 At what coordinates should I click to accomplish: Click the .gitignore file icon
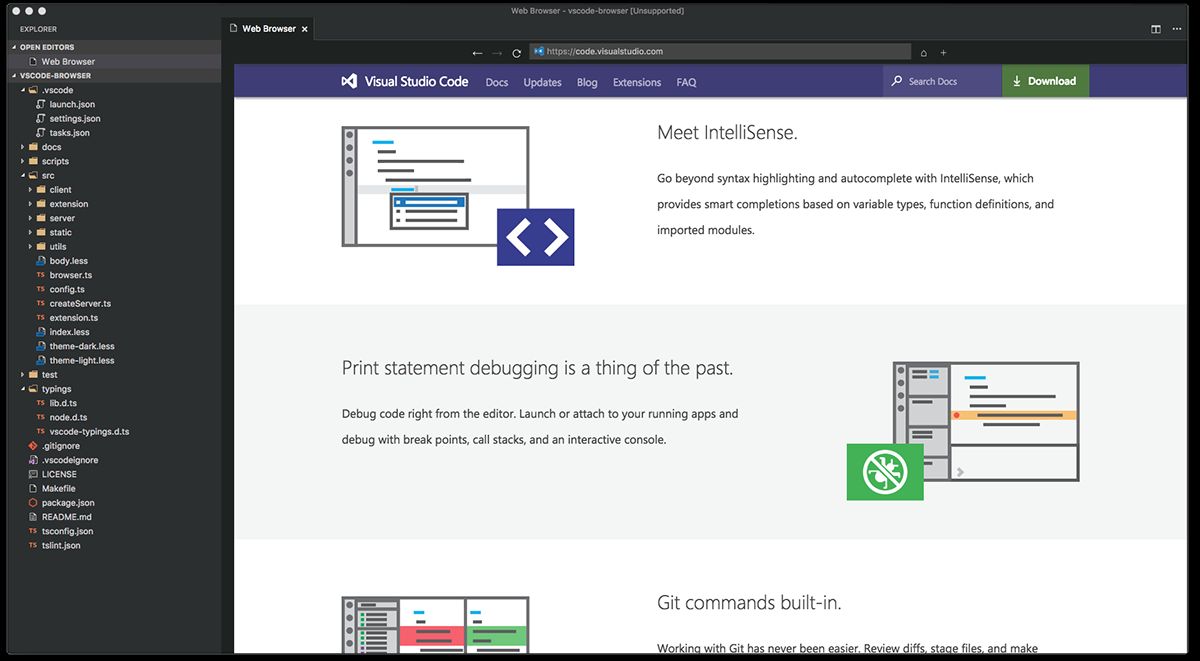pyautogui.click(x=33, y=446)
